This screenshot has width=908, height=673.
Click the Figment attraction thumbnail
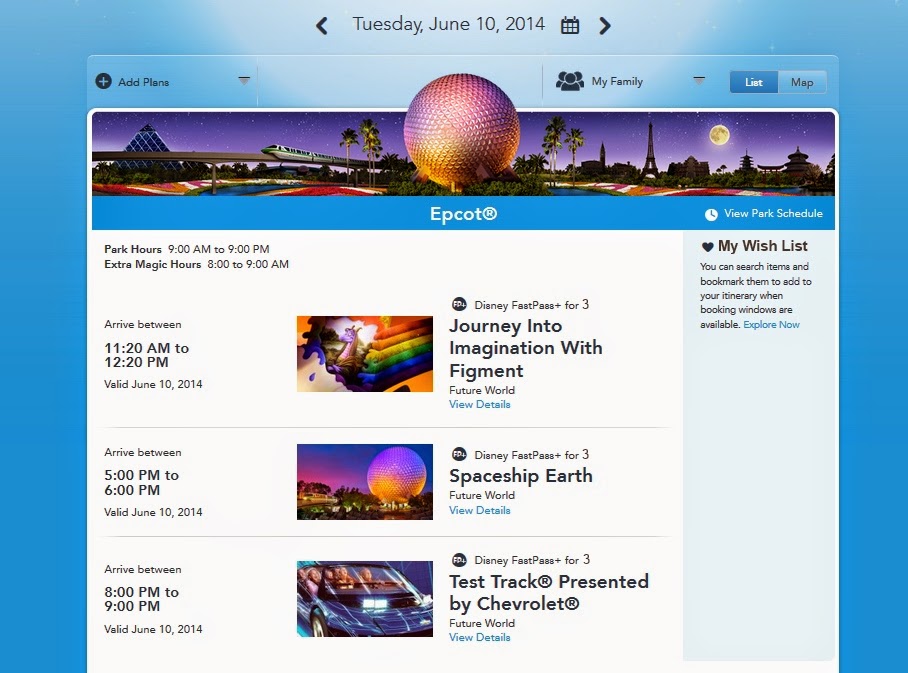click(x=365, y=354)
